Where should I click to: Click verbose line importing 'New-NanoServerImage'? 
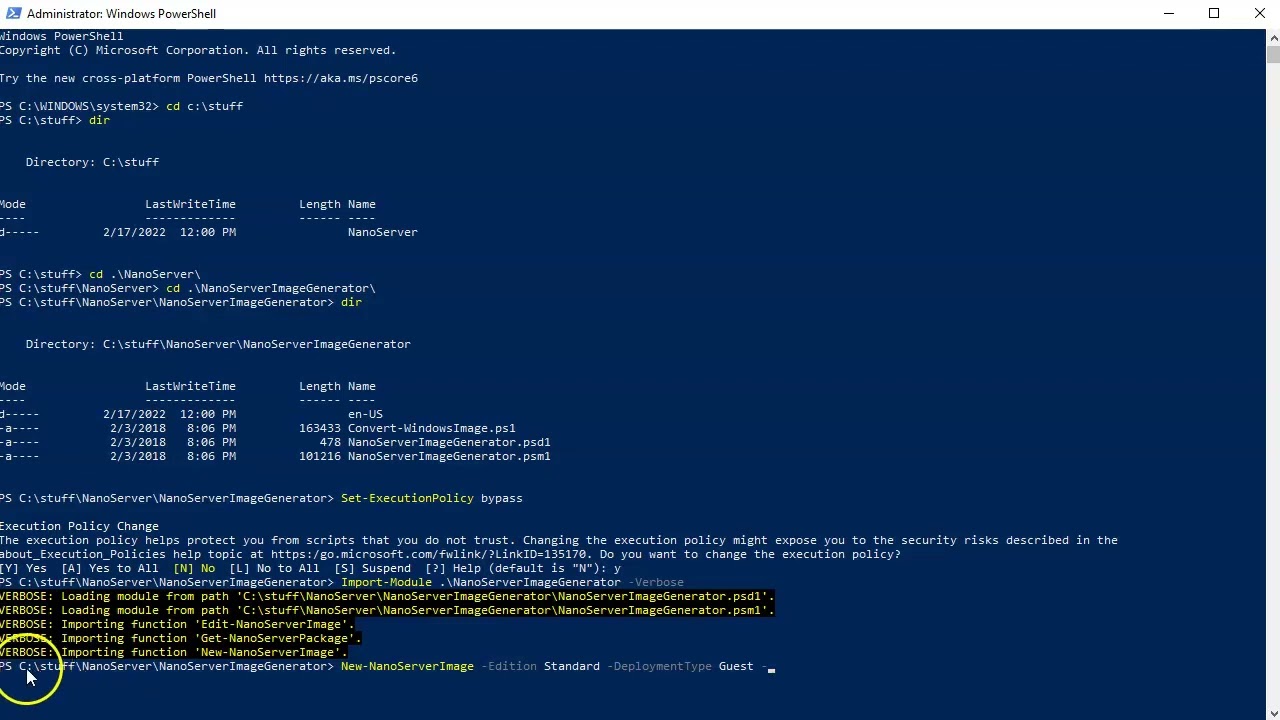(174, 652)
